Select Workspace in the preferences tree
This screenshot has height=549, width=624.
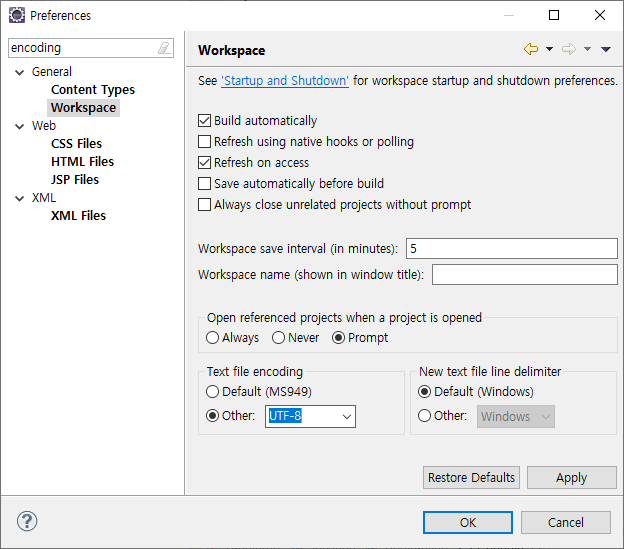click(x=84, y=108)
